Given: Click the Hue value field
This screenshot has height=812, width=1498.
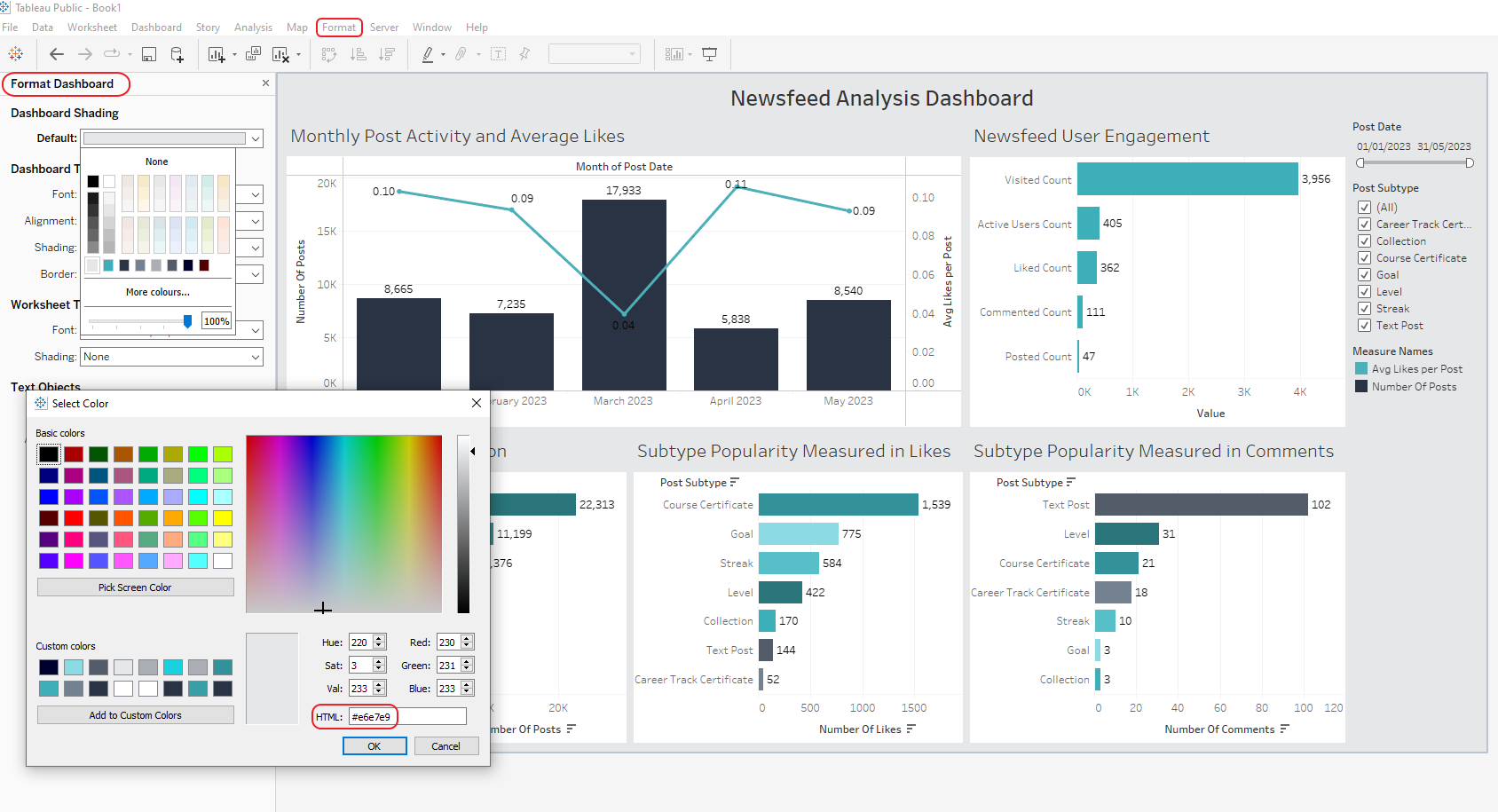Looking at the screenshot, I should click(360, 643).
